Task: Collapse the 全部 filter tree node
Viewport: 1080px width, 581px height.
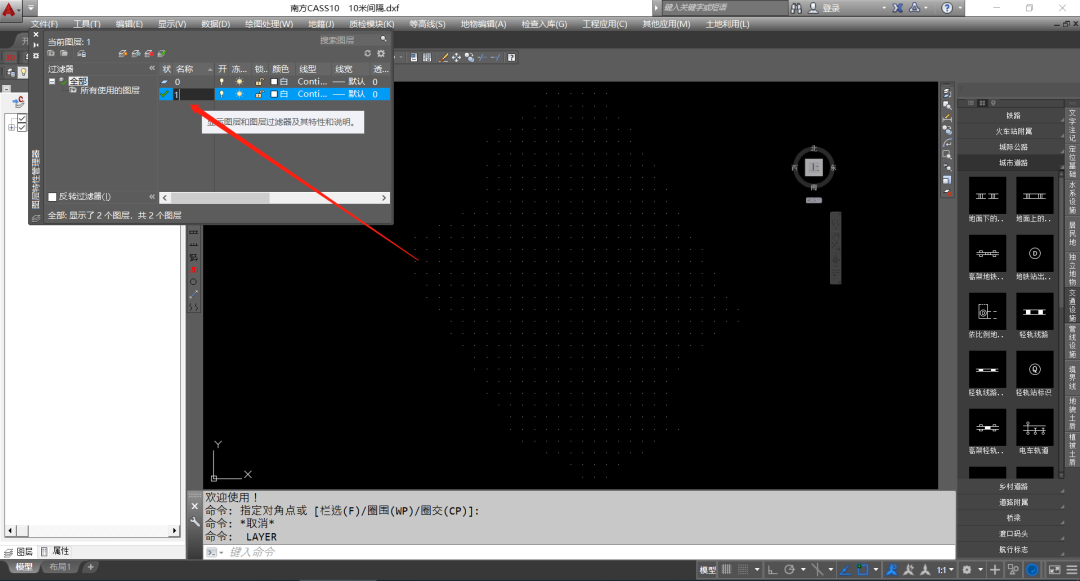Action: [52, 81]
